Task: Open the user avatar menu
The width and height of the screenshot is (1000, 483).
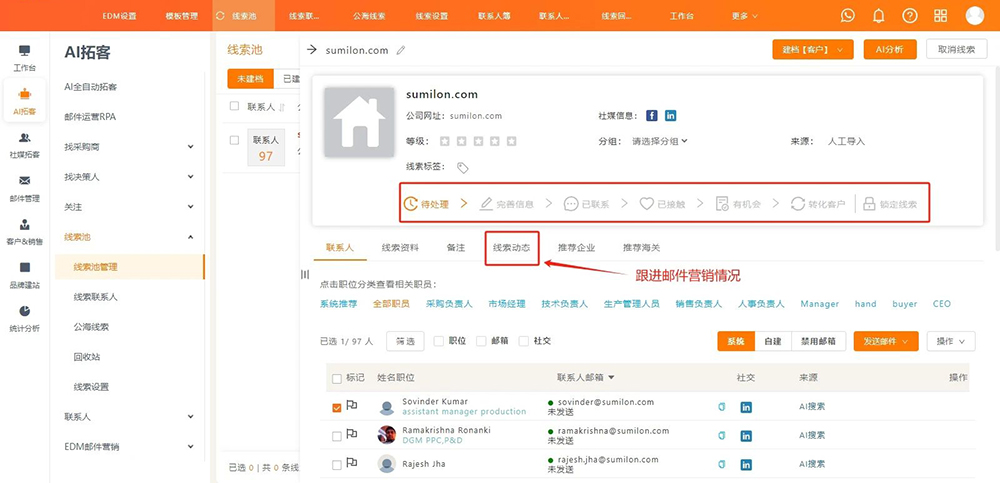Action: (x=974, y=15)
